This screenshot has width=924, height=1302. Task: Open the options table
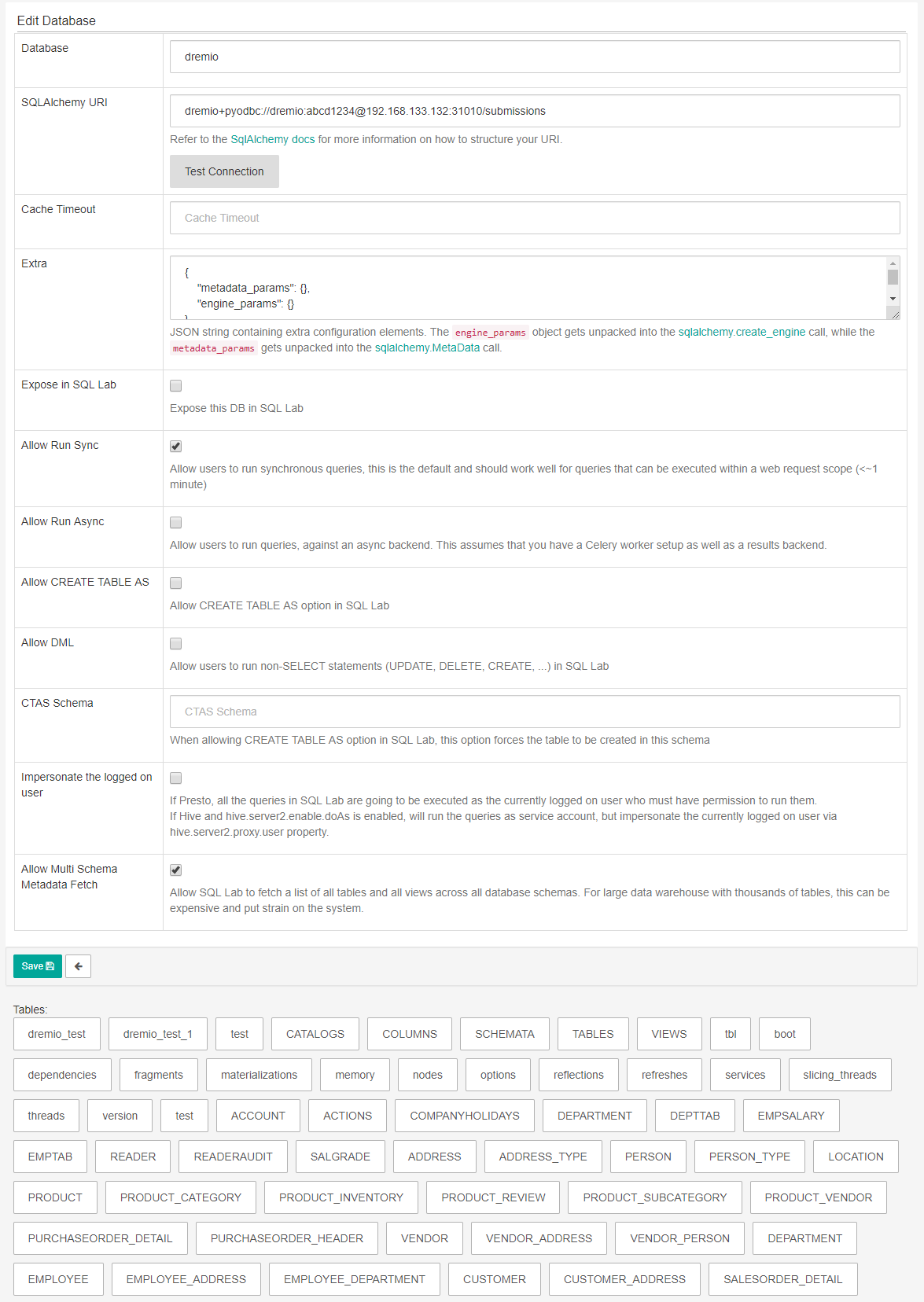[499, 1075]
